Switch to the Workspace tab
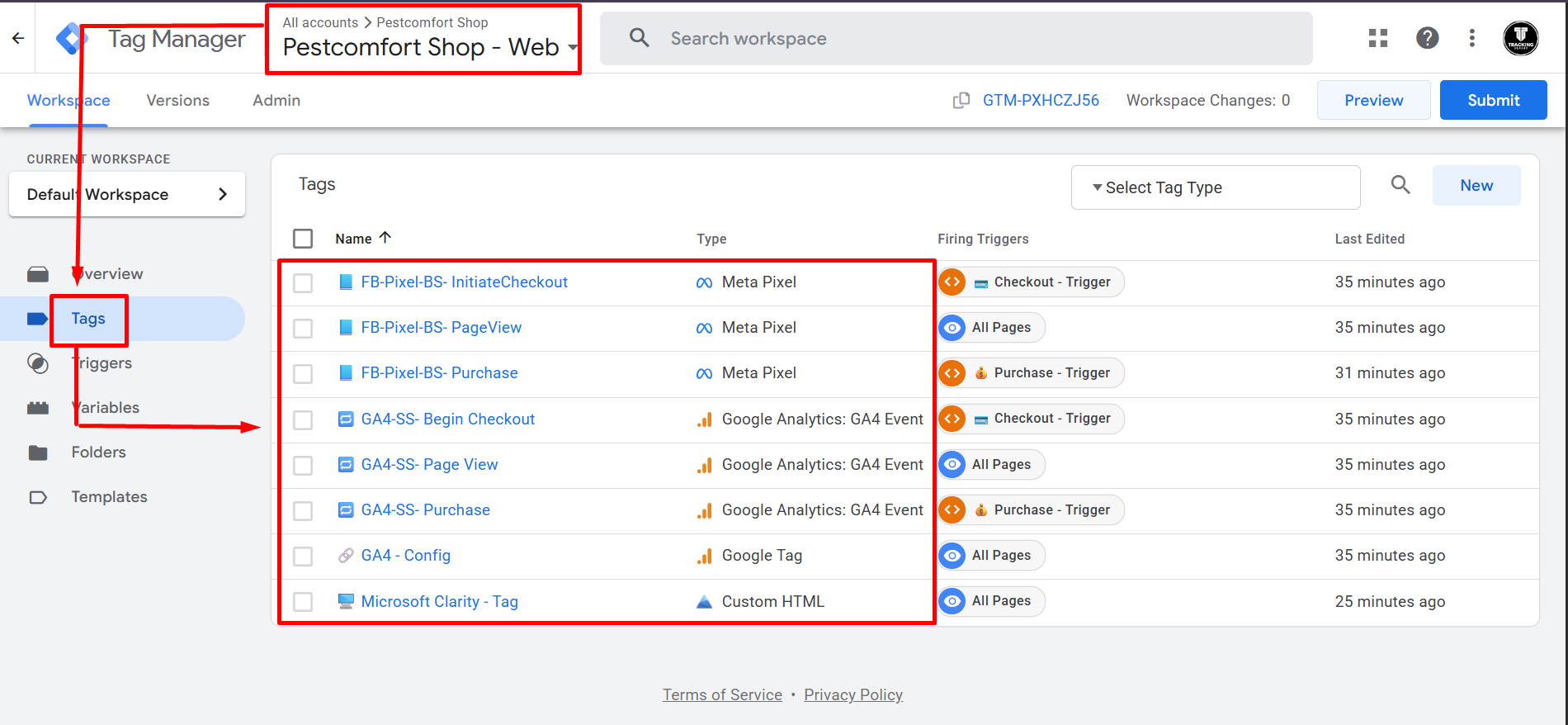1568x725 pixels. coord(68,100)
